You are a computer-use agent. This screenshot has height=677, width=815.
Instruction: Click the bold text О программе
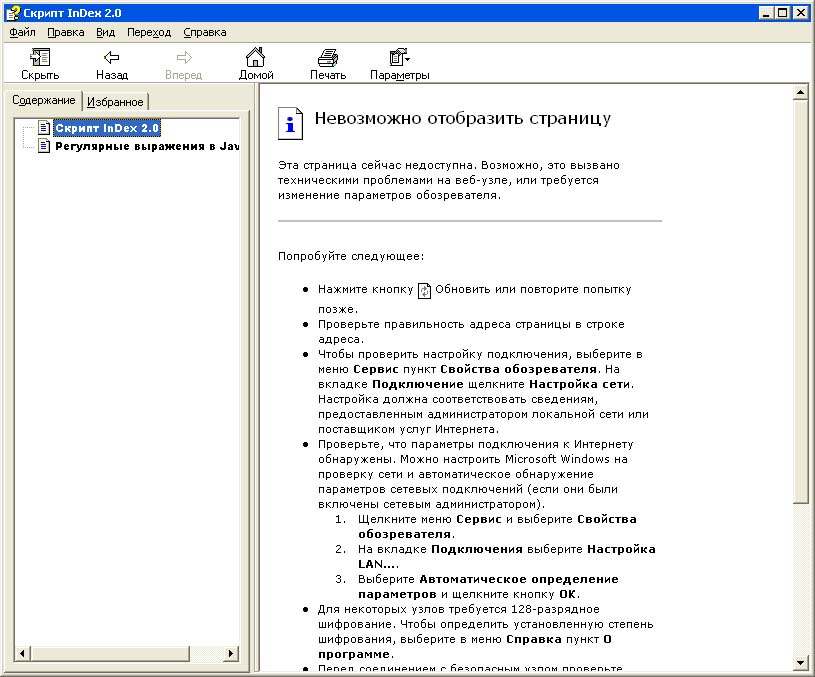tap(465, 646)
